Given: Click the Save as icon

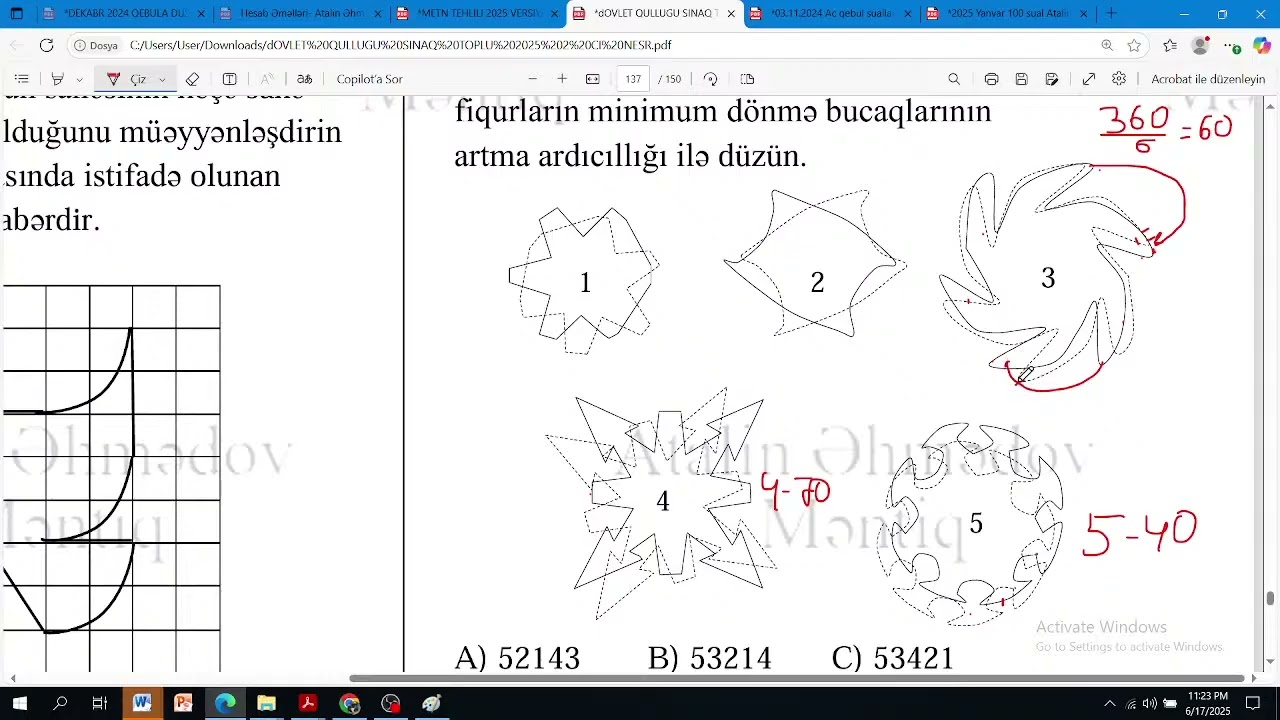Looking at the screenshot, I should (1052, 79).
